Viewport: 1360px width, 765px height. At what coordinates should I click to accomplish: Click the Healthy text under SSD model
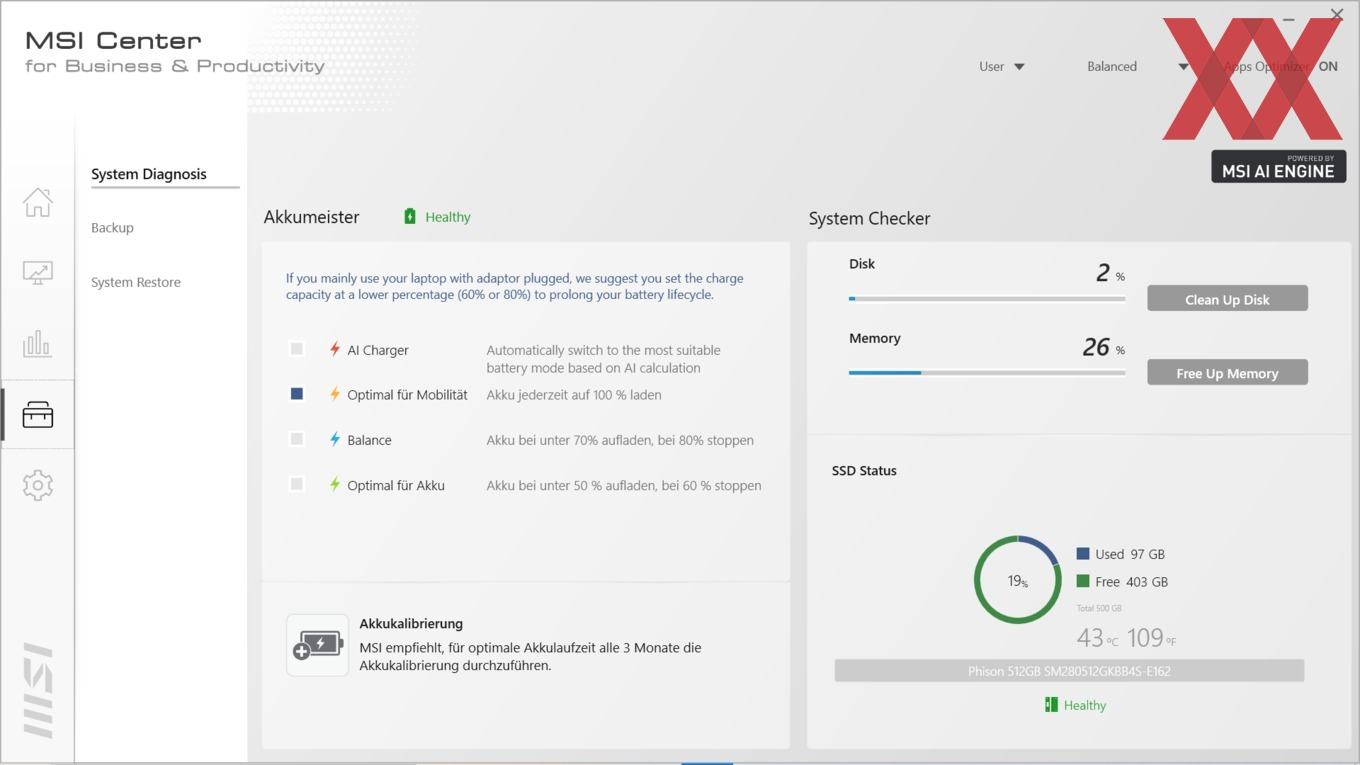[1085, 705]
